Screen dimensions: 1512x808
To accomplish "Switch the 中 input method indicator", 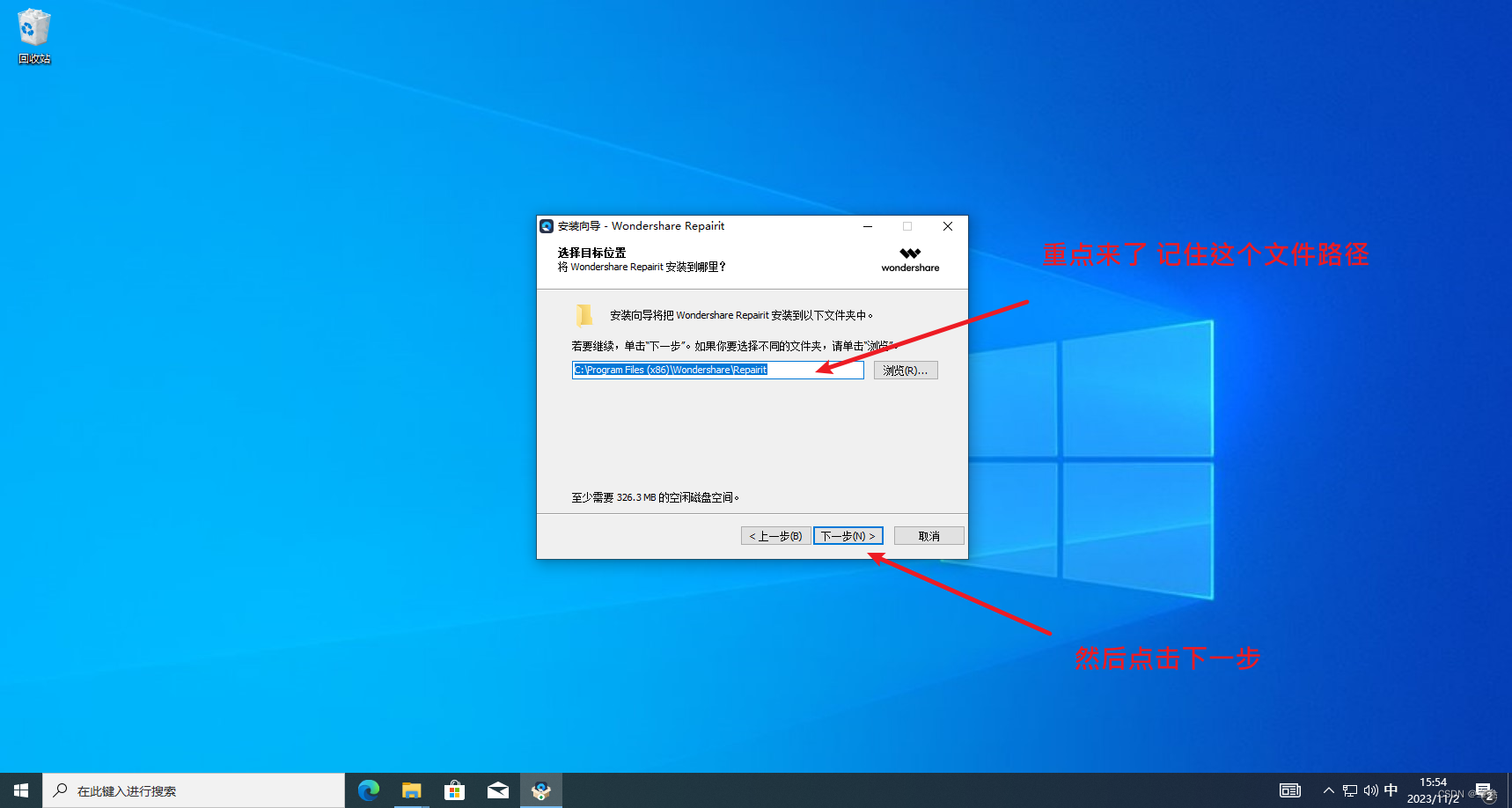I will [x=1391, y=790].
